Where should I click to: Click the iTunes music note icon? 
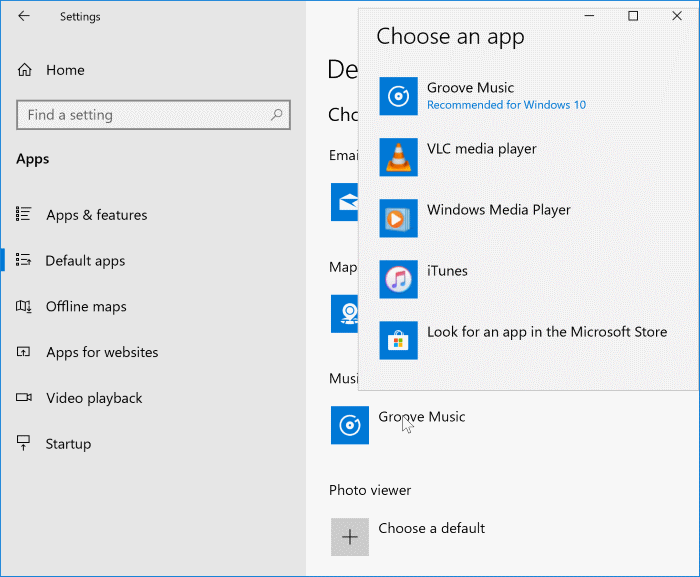point(399,279)
